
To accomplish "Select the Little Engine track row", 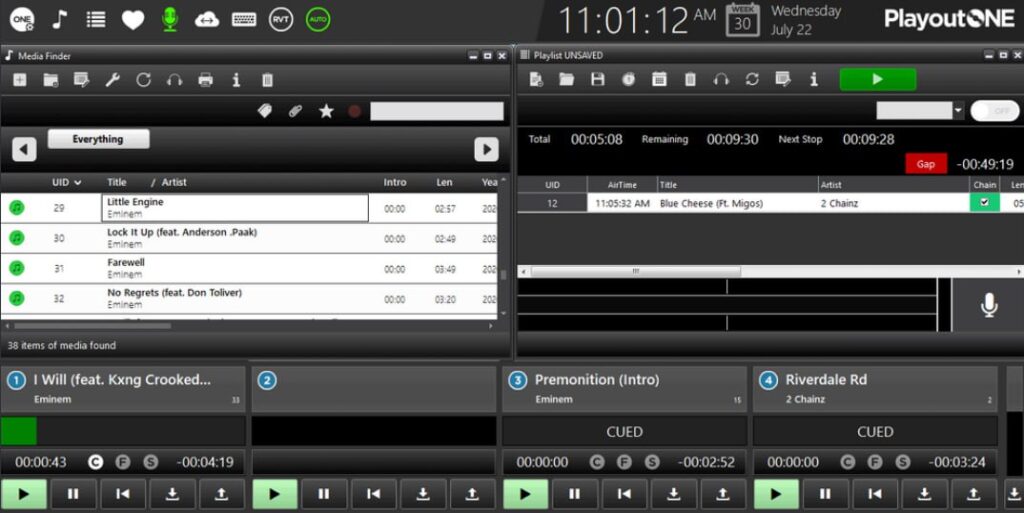I will [x=249, y=208].
